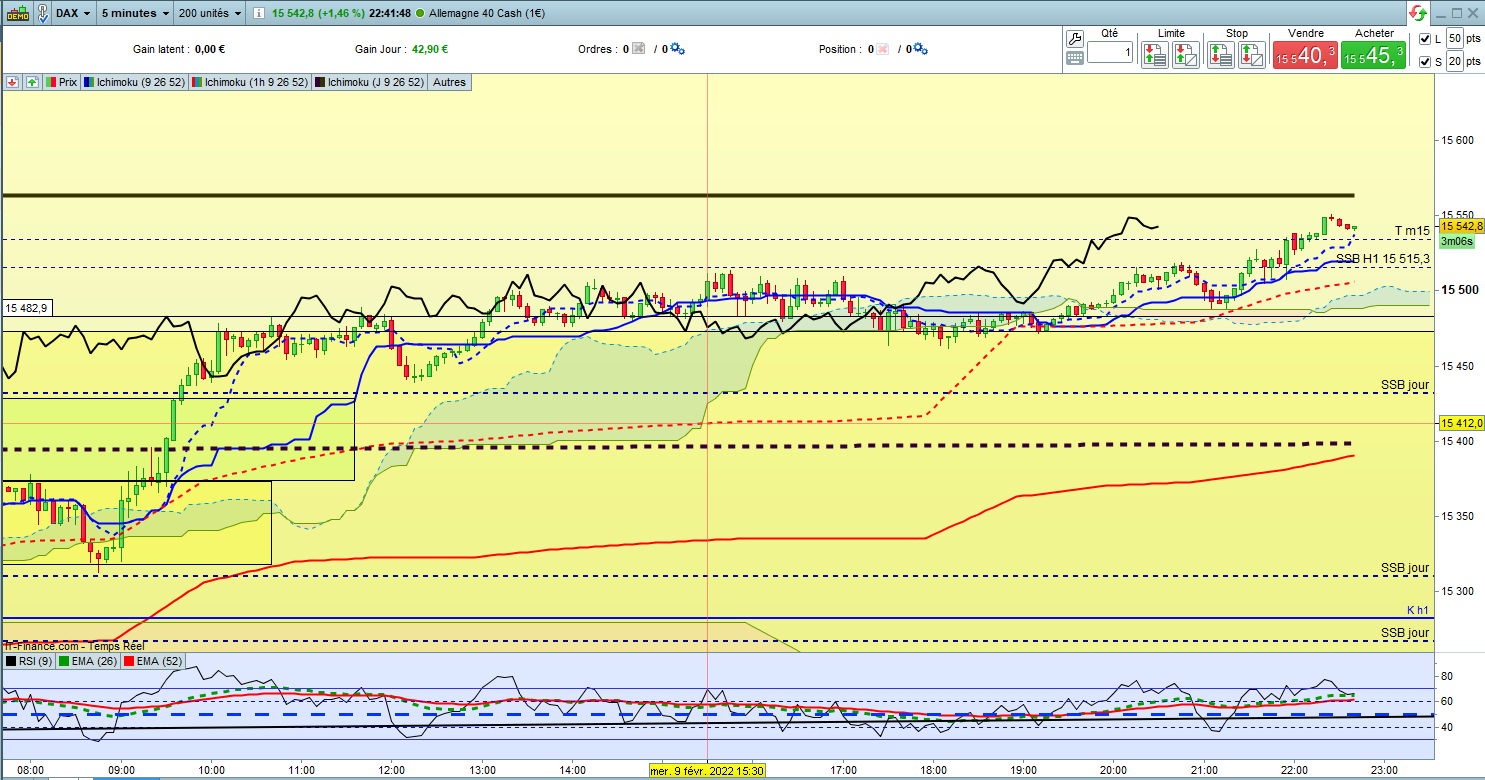Click the Gain latent value 0,00 €

[210, 49]
